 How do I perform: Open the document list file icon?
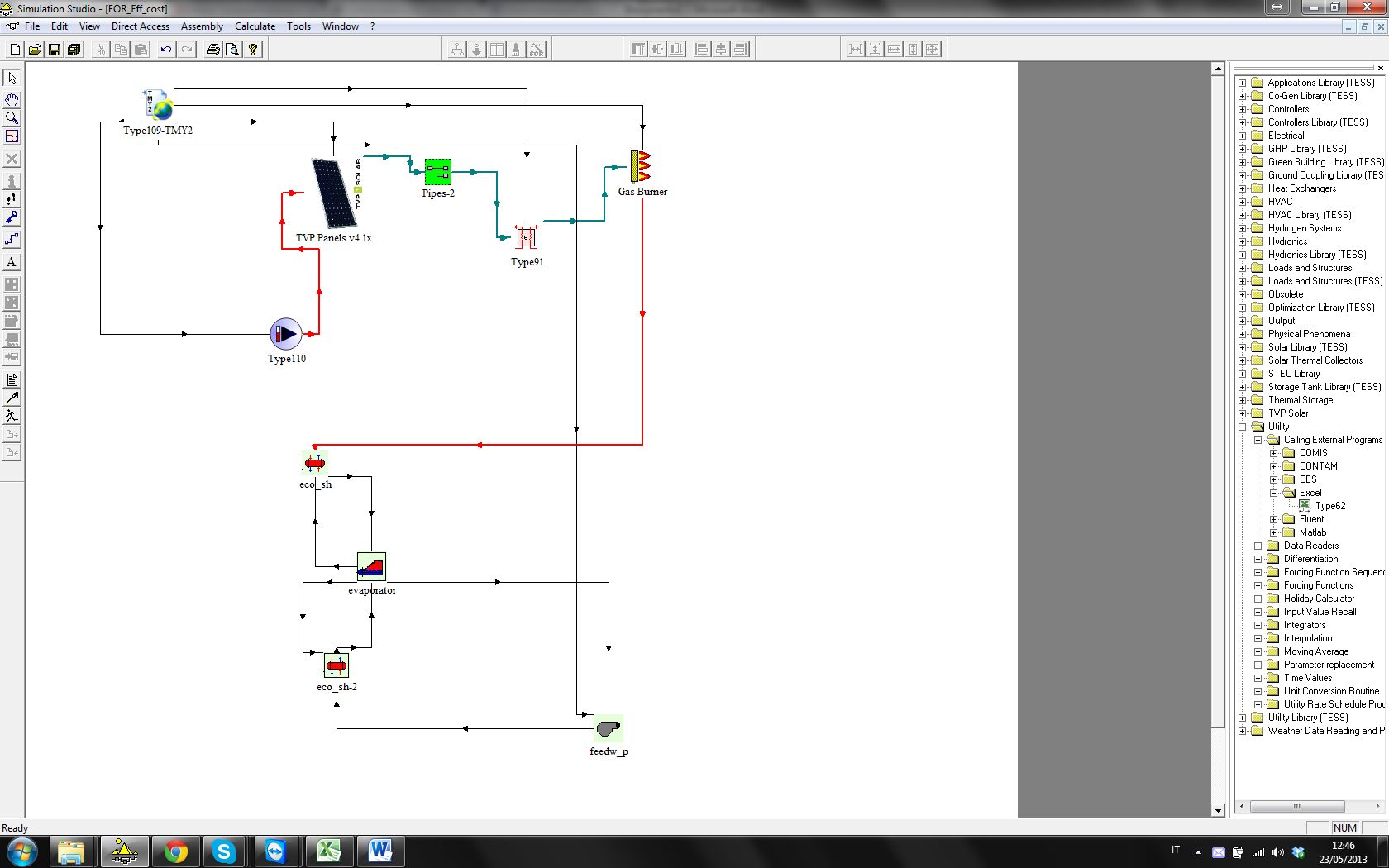12,380
